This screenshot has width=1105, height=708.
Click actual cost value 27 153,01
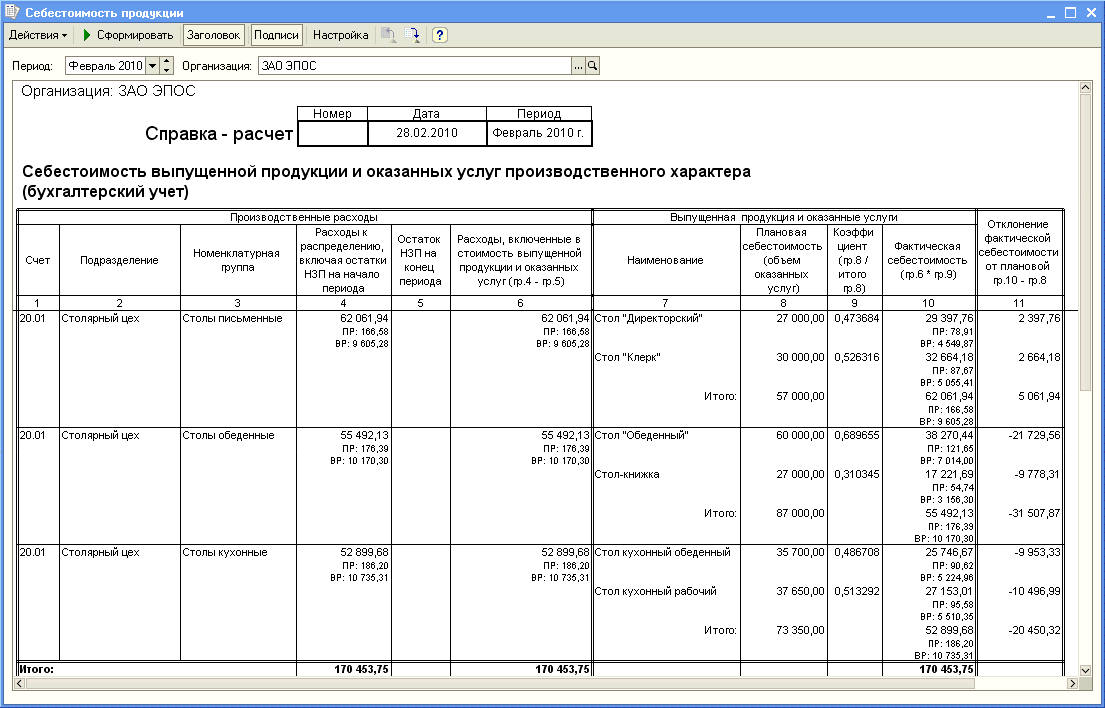tap(949, 591)
